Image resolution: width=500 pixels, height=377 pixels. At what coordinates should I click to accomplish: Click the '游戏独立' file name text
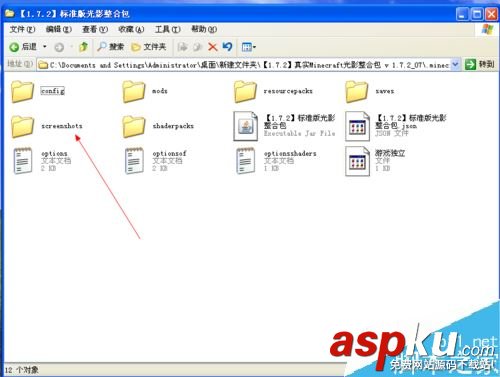[390, 153]
